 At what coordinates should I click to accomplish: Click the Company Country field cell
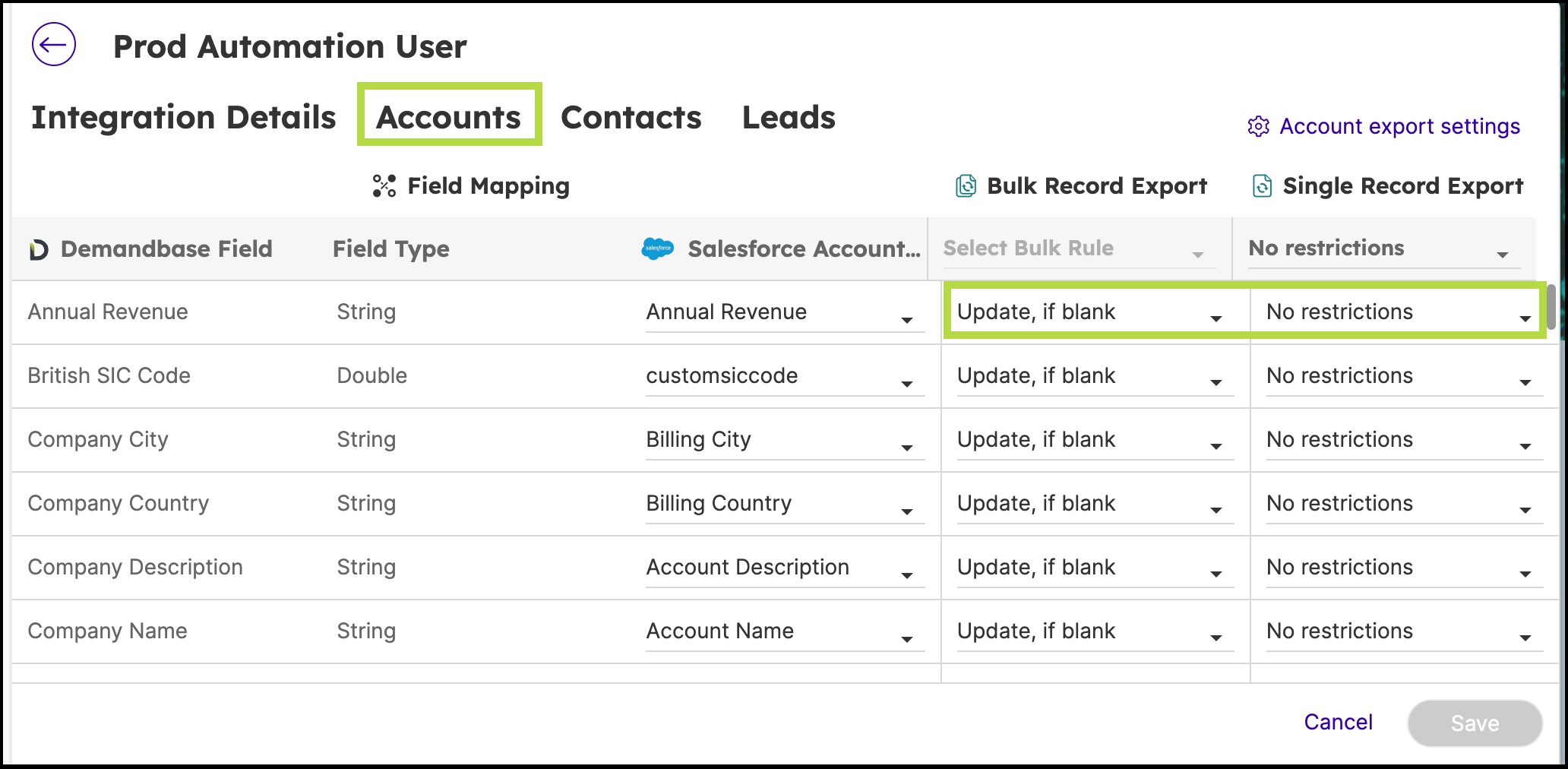[118, 504]
